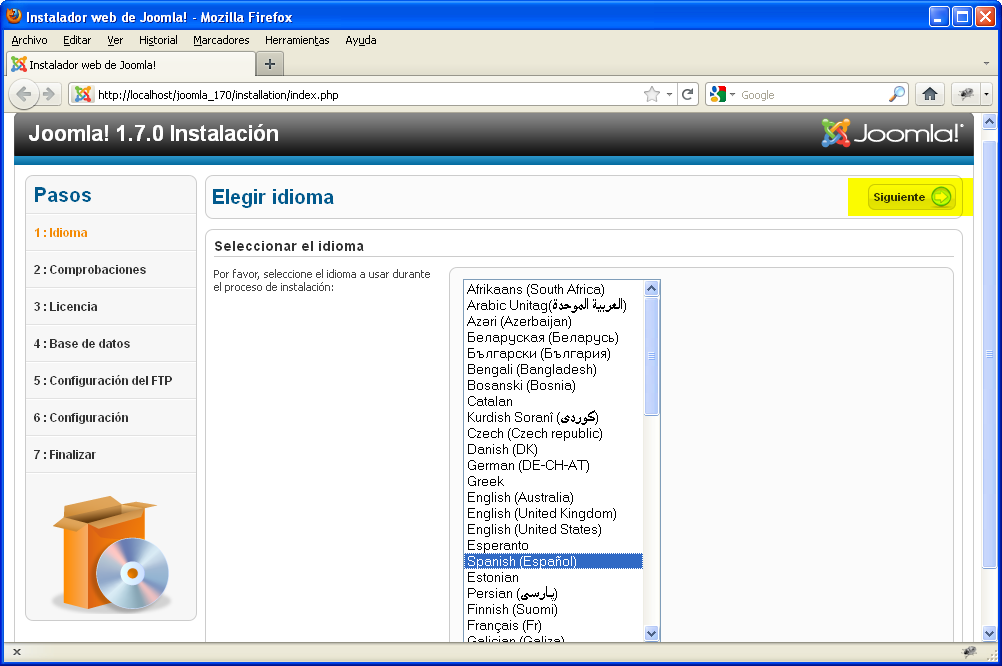Click the language list scrollbar thumb

[651, 355]
